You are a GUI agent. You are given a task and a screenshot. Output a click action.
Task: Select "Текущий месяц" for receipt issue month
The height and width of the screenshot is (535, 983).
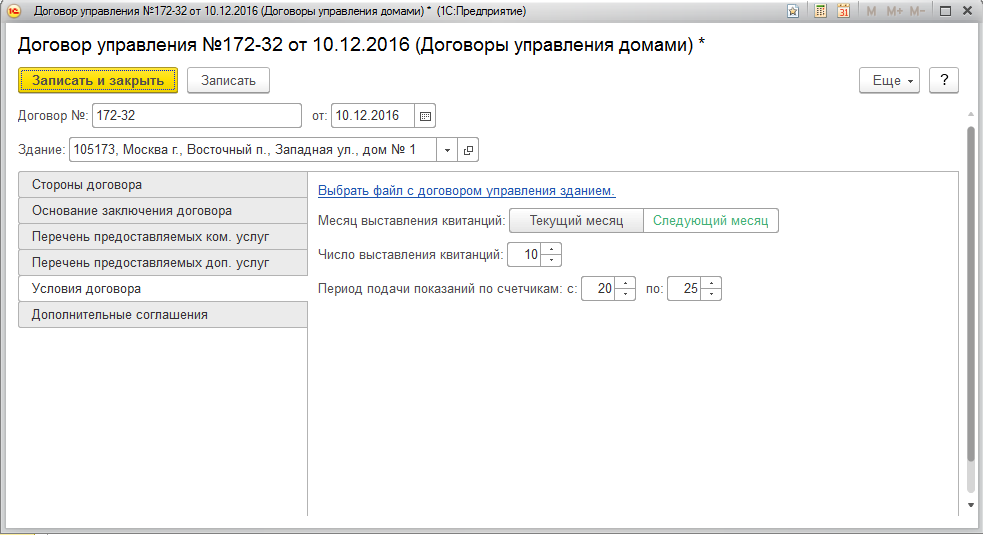pos(575,220)
